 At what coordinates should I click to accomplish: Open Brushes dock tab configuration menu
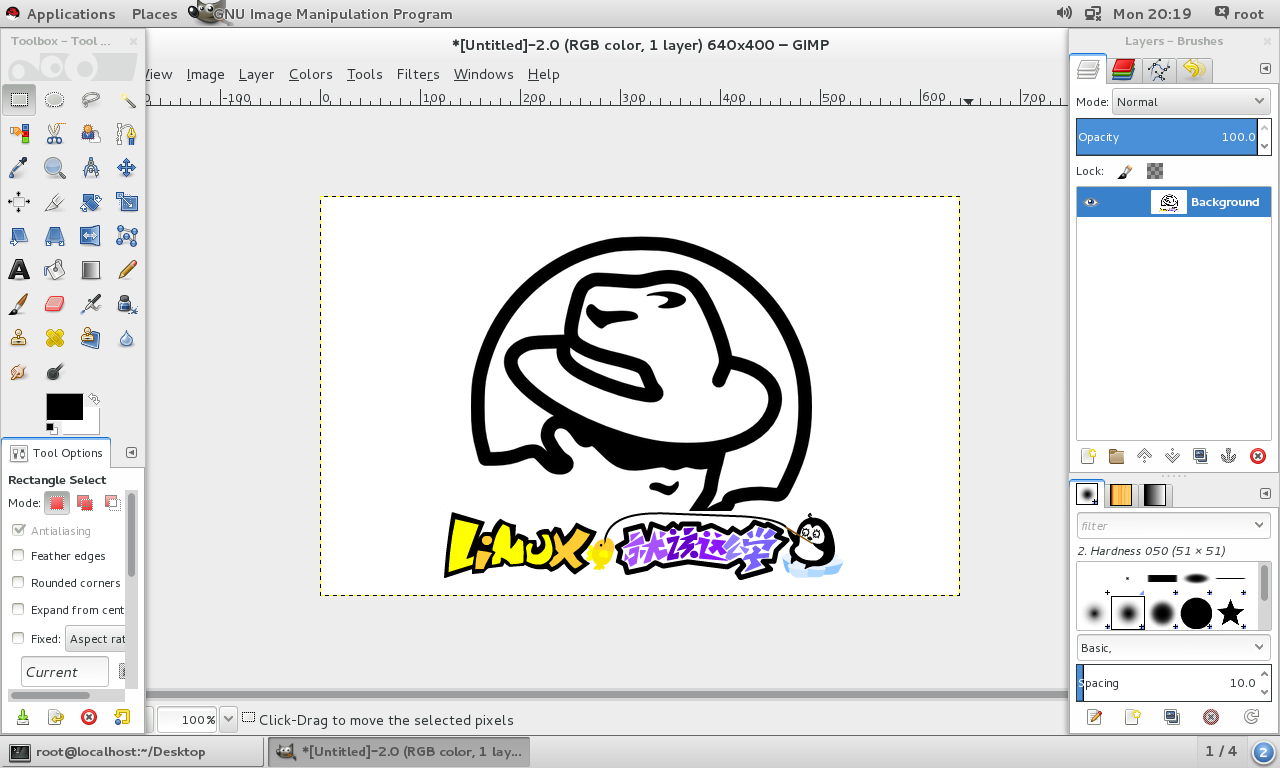[x=1264, y=494]
